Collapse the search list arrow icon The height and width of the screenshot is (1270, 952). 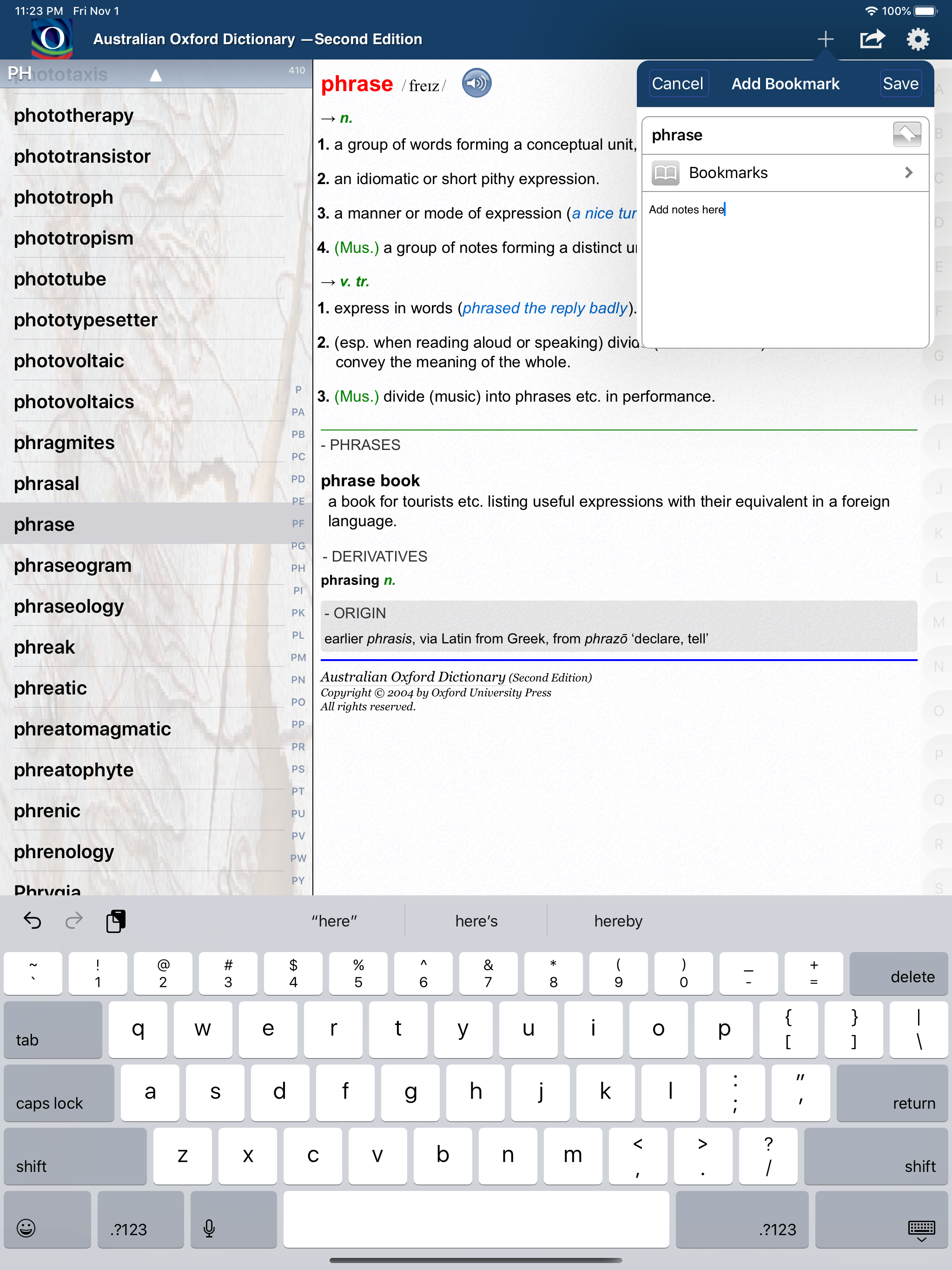[x=156, y=75]
